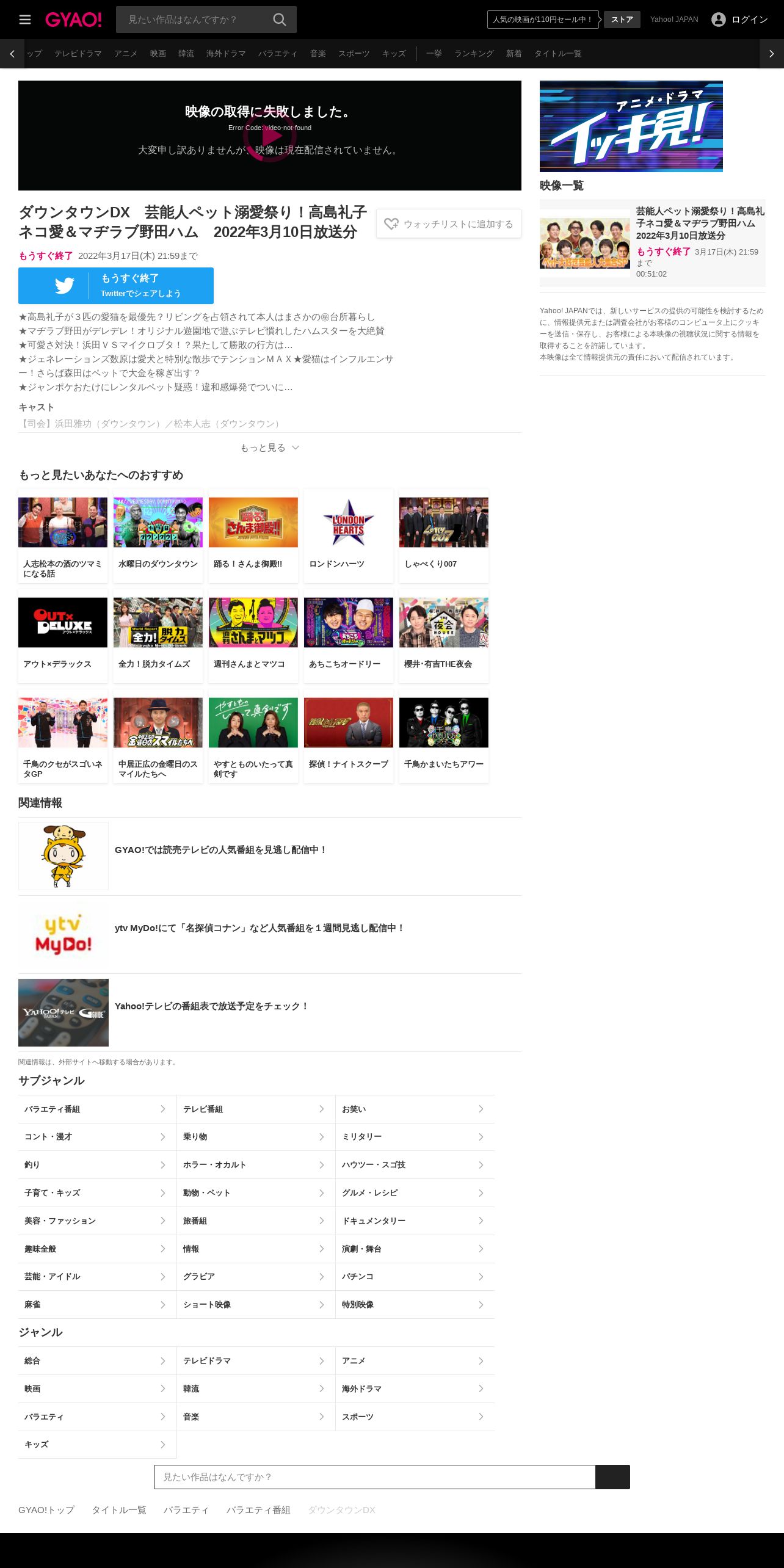
Task: Add to watchlist with heart button
Action: coord(449,224)
